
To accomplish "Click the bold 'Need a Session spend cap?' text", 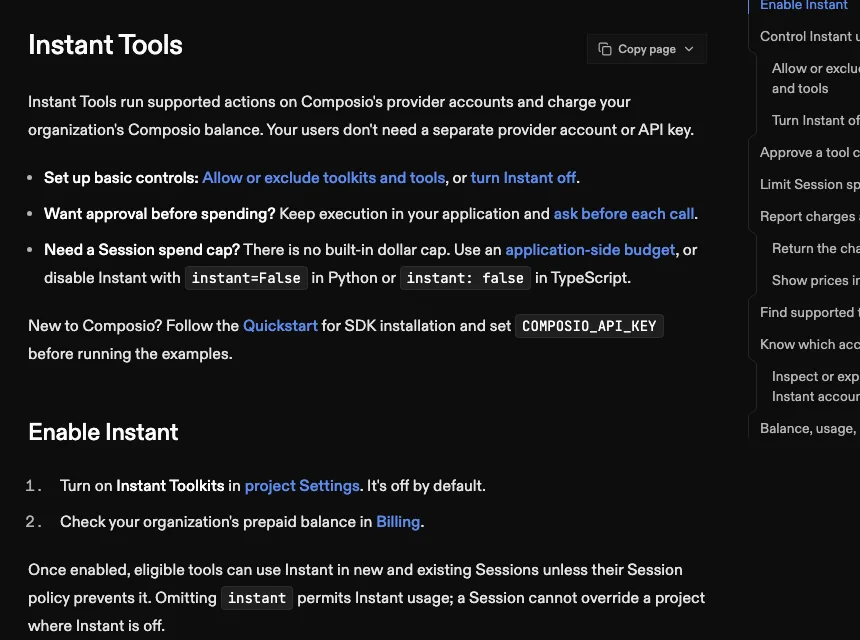I will pyautogui.click(x=142, y=250).
